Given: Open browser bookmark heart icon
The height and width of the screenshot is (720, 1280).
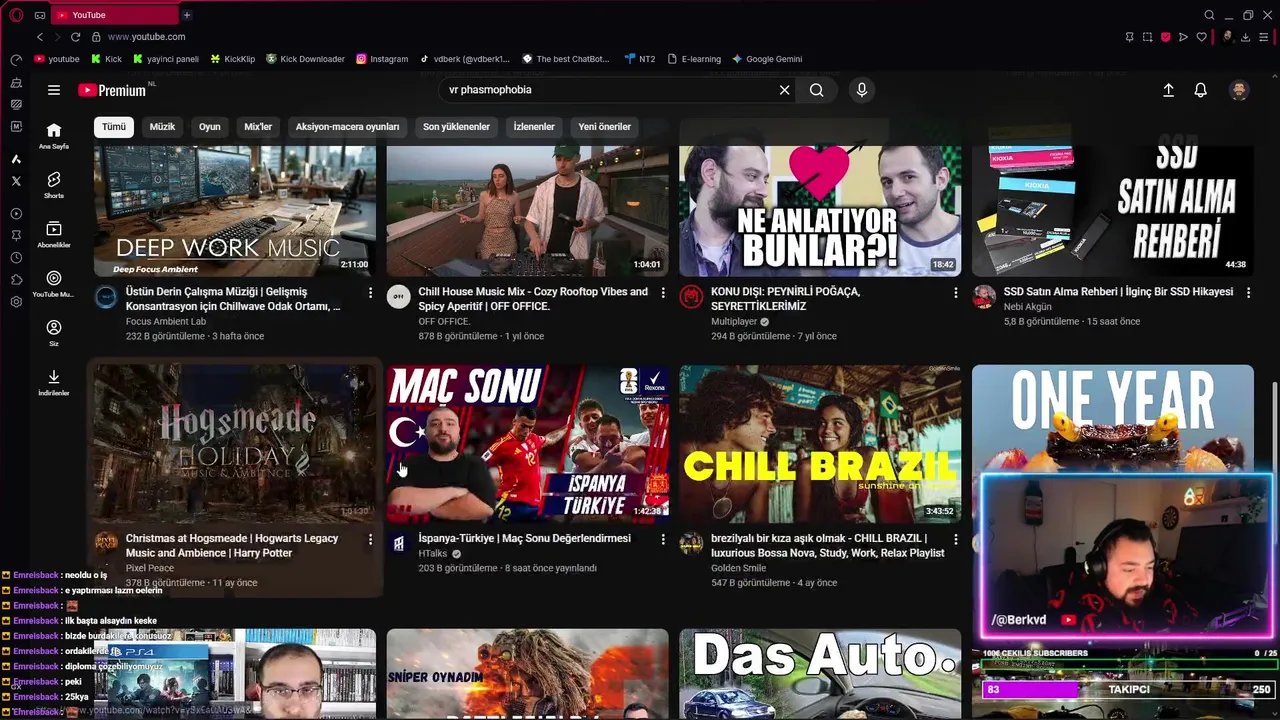Looking at the screenshot, I should 1202,37.
